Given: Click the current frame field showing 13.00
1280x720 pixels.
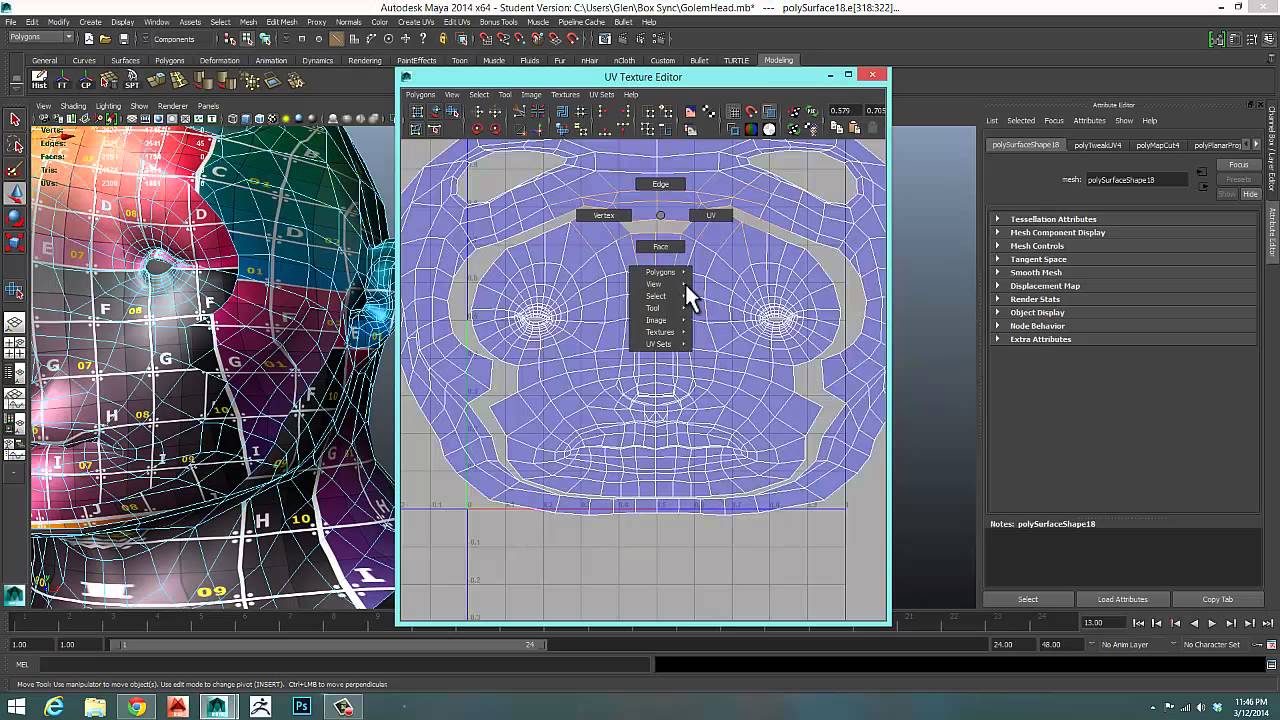Looking at the screenshot, I should click(1104, 623).
